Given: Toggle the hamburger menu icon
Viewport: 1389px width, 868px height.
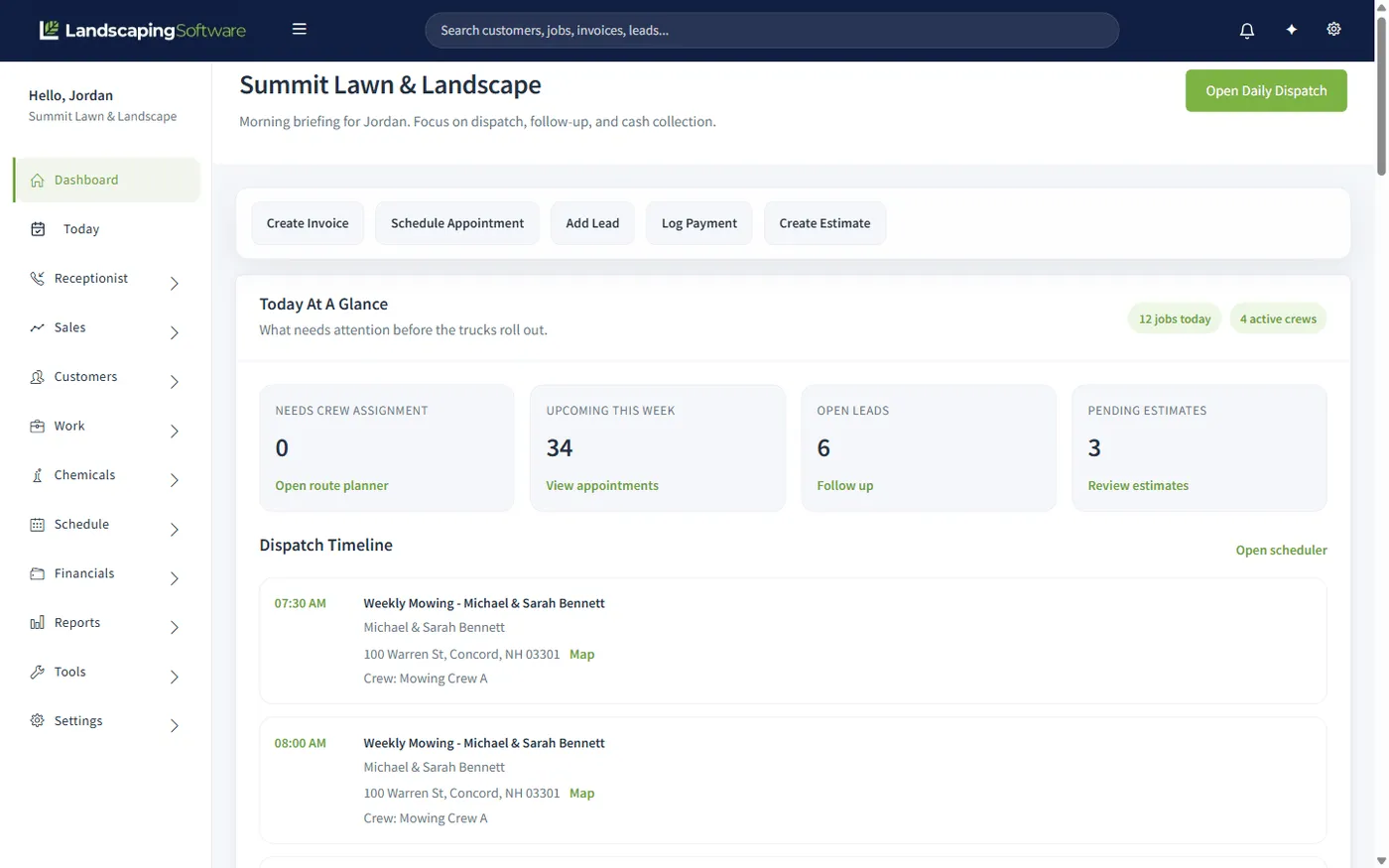Looking at the screenshot, I should tap(299, 29).
